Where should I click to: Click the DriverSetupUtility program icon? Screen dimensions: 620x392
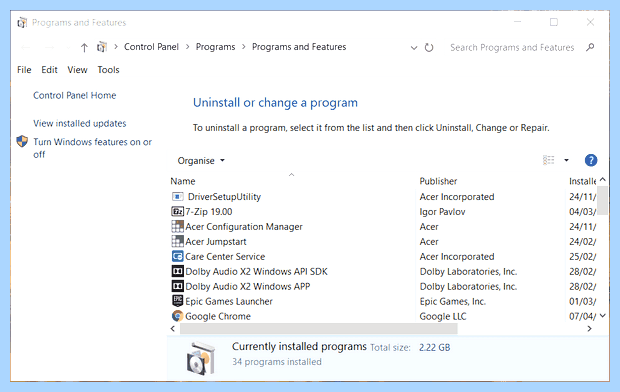point(178,197)
